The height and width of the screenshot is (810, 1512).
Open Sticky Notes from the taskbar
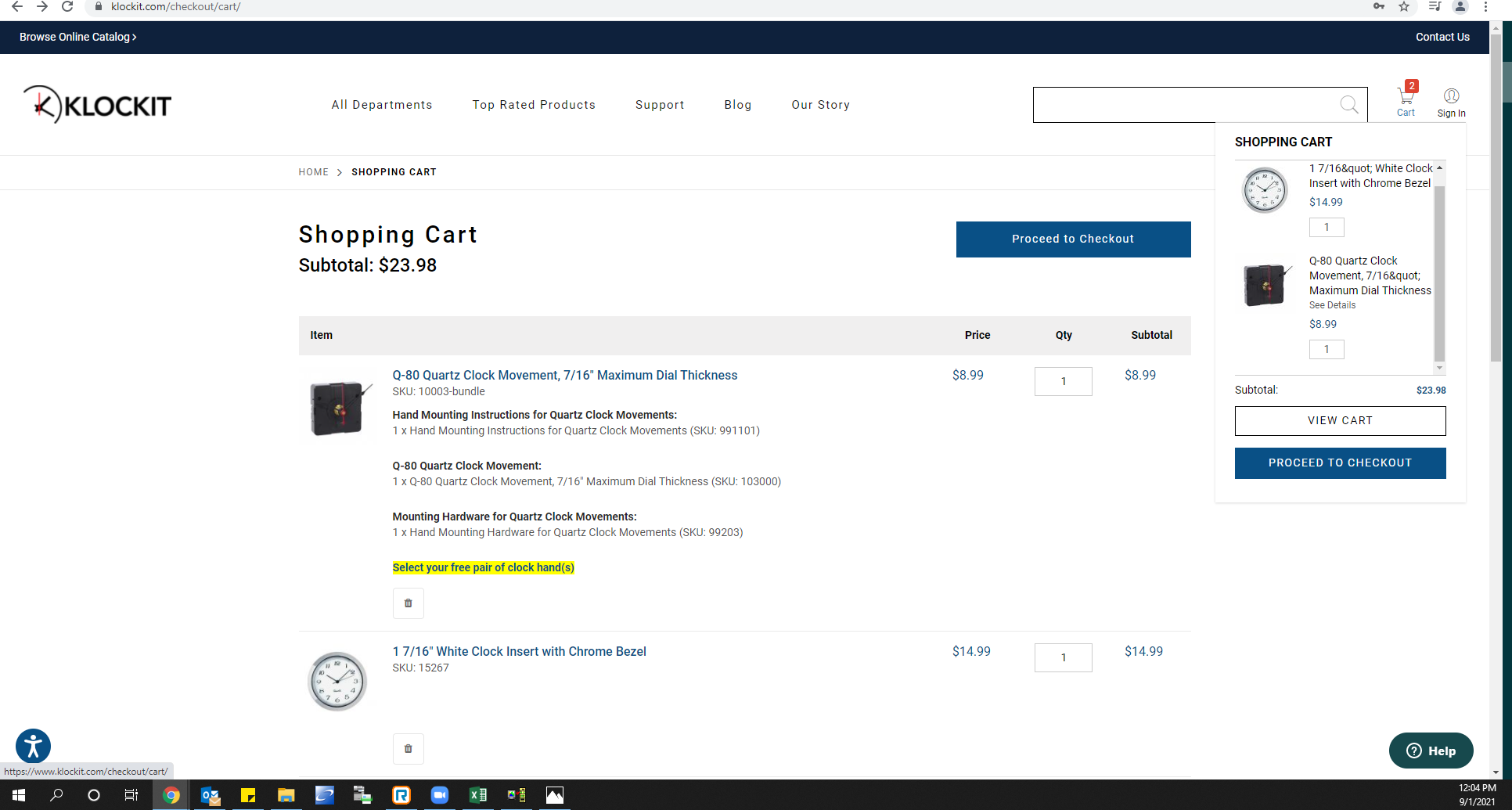pyautogui.click(x=248, y=795)
